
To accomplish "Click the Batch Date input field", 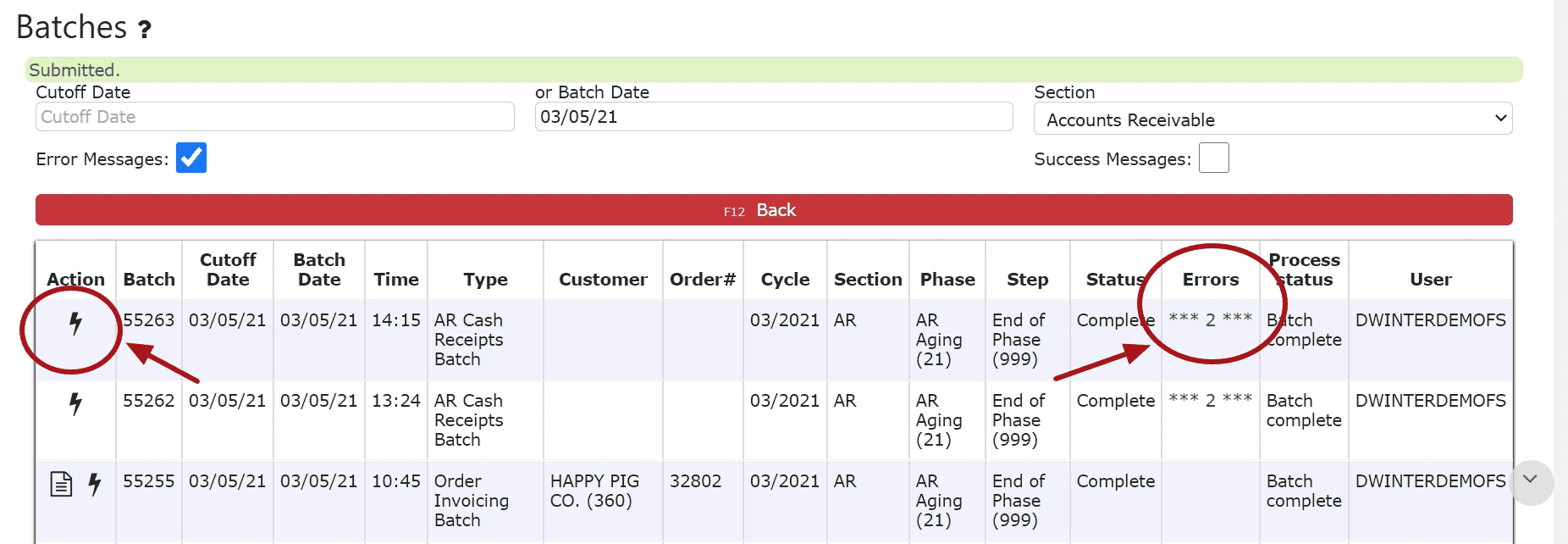I will click(x=773, y=117).
